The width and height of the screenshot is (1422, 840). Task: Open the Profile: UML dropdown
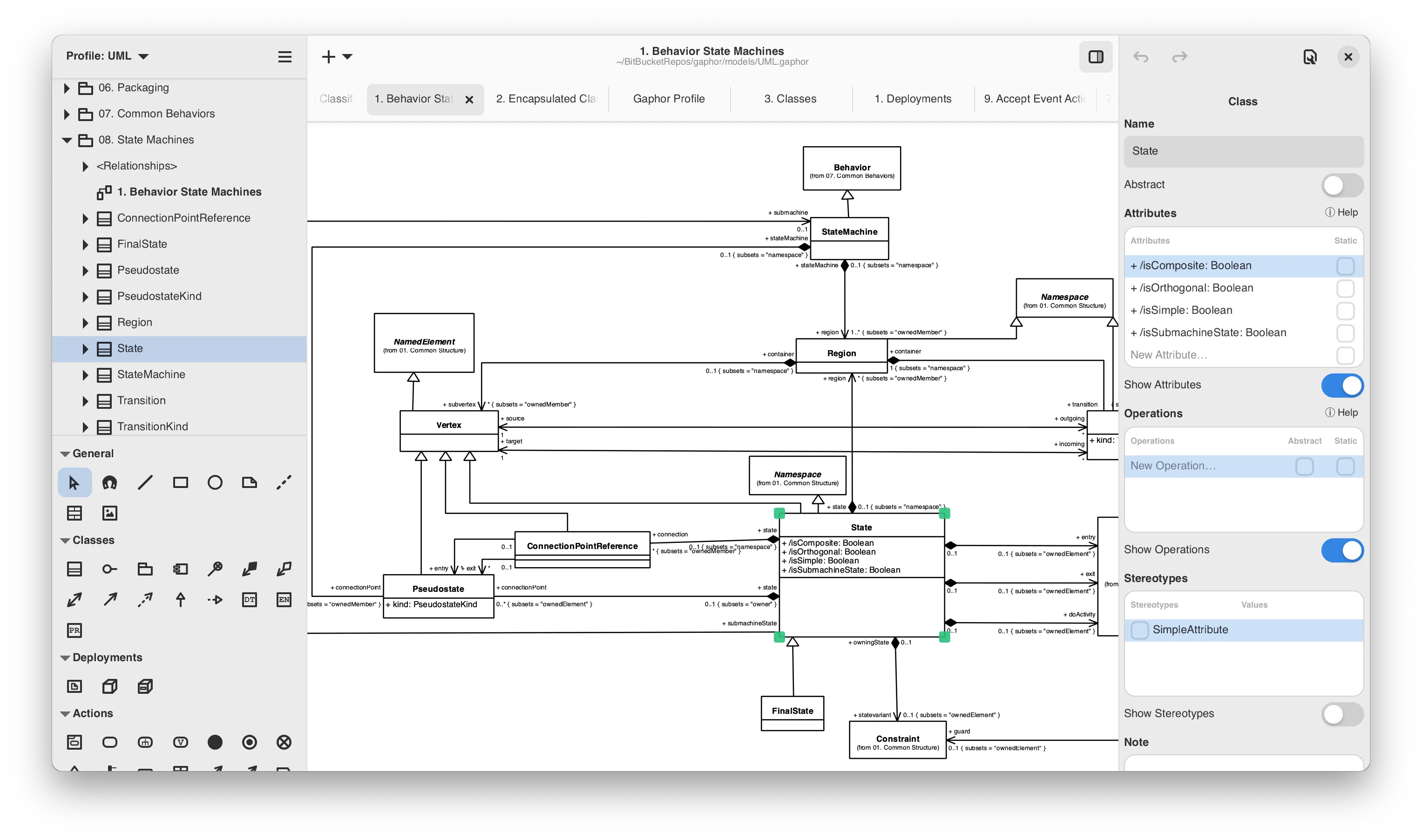[108, 56]
